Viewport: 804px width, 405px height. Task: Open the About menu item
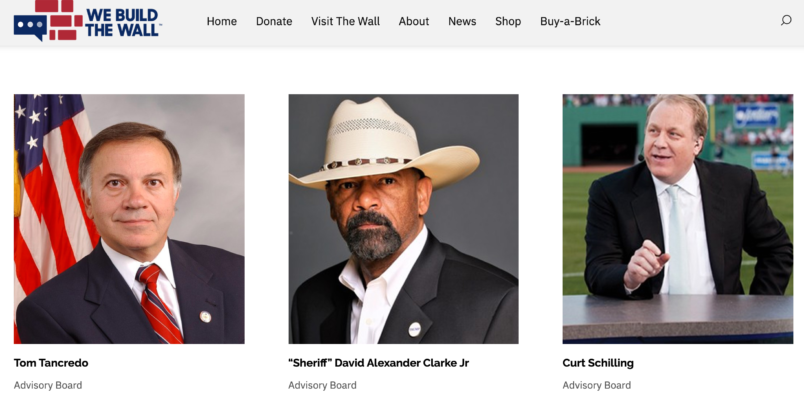[414, 22]
